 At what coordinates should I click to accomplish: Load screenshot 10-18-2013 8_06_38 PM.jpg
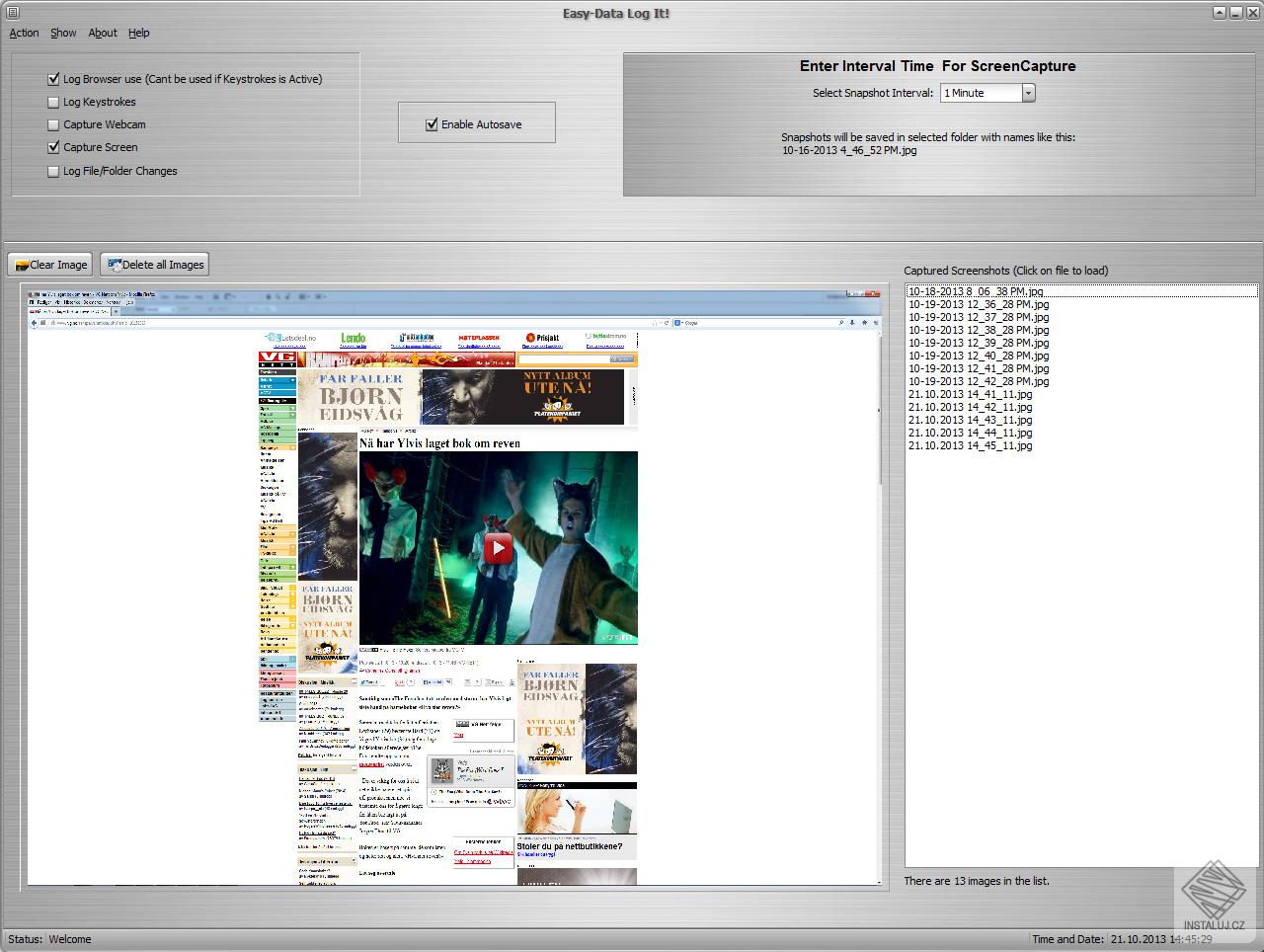(974, 291)
